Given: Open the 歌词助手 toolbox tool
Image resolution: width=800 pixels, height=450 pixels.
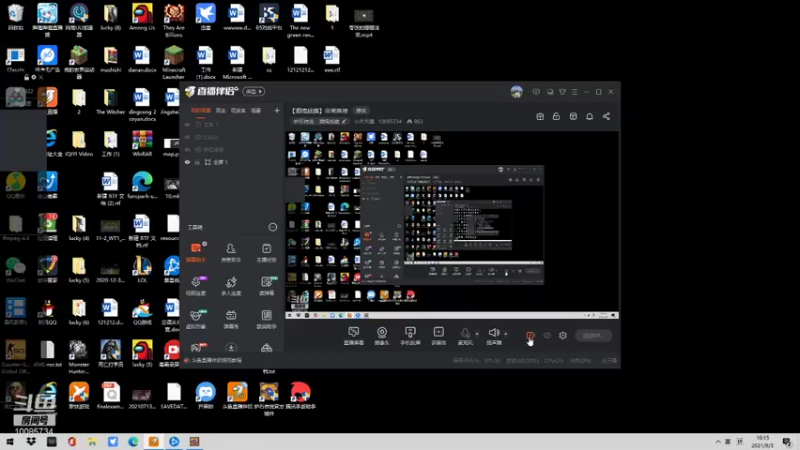Looking at the screenshot, I should 266,319.
